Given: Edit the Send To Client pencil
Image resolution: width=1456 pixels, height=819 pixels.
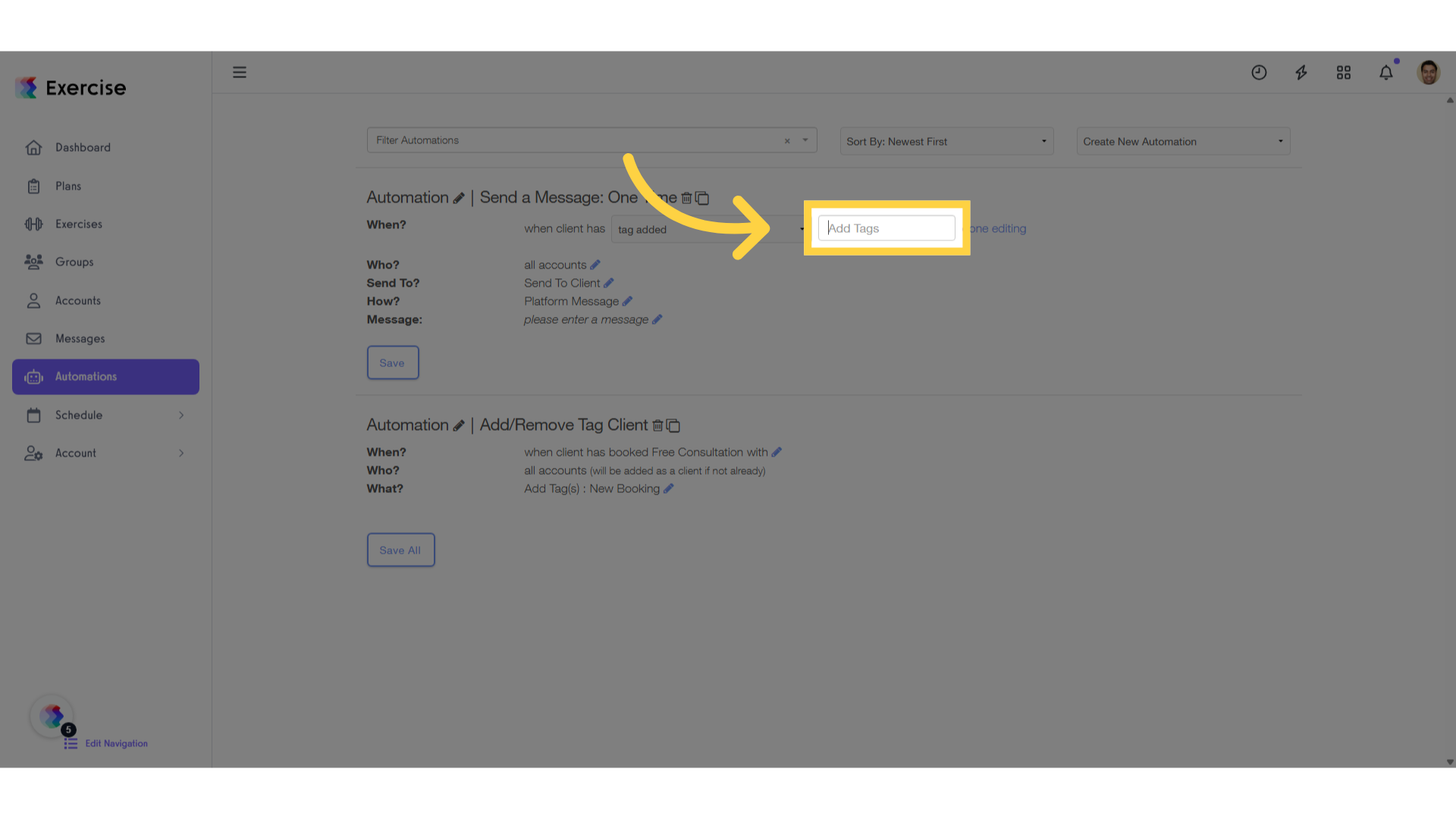Looking at the screenshot, I should [609, 283].
